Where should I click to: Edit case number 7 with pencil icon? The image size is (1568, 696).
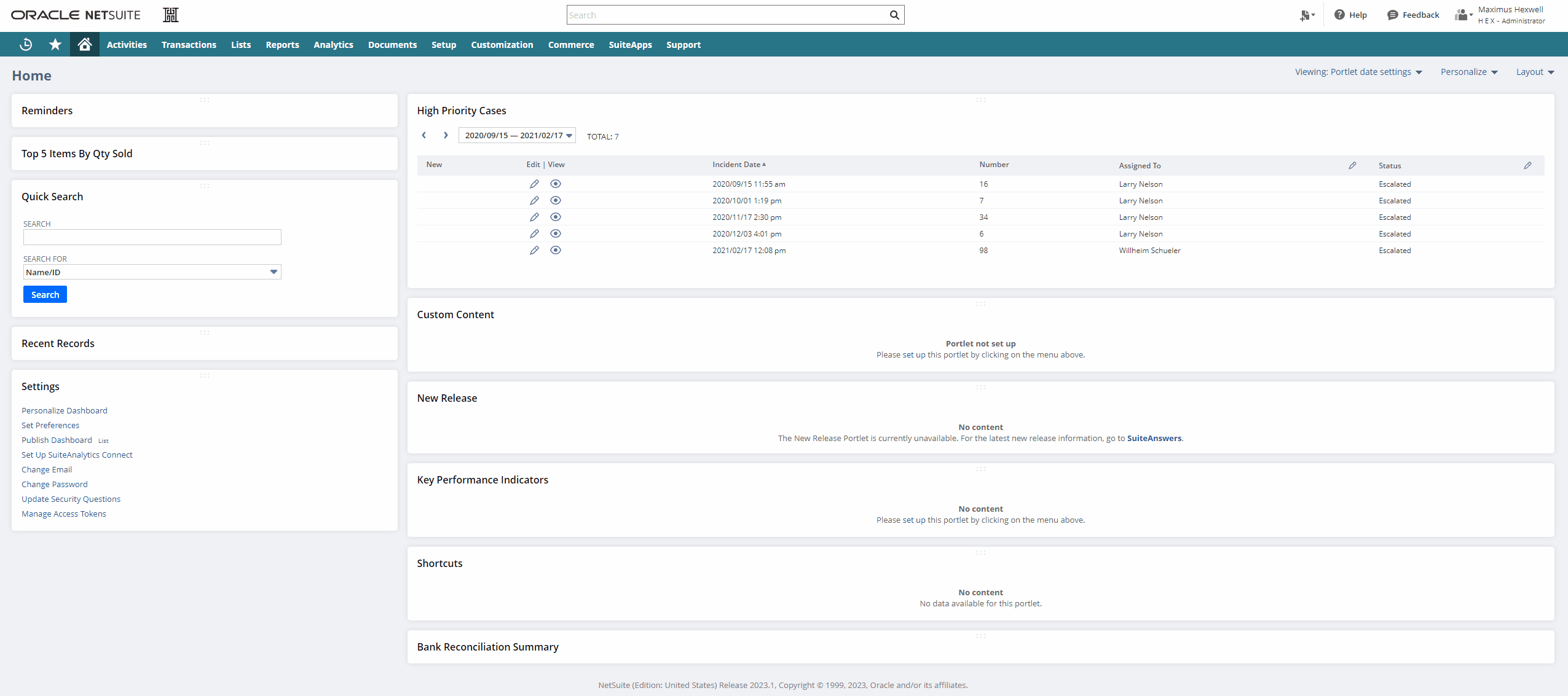click(x=534, y=200)
